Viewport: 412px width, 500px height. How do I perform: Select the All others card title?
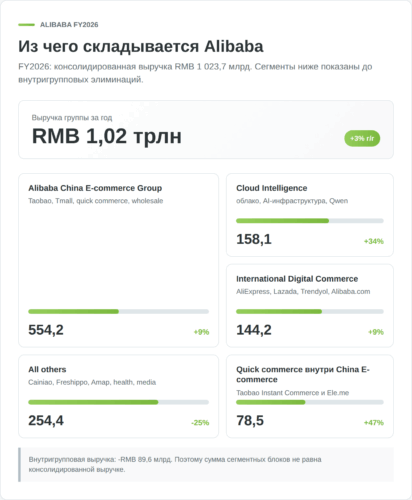tap(47, 369)
